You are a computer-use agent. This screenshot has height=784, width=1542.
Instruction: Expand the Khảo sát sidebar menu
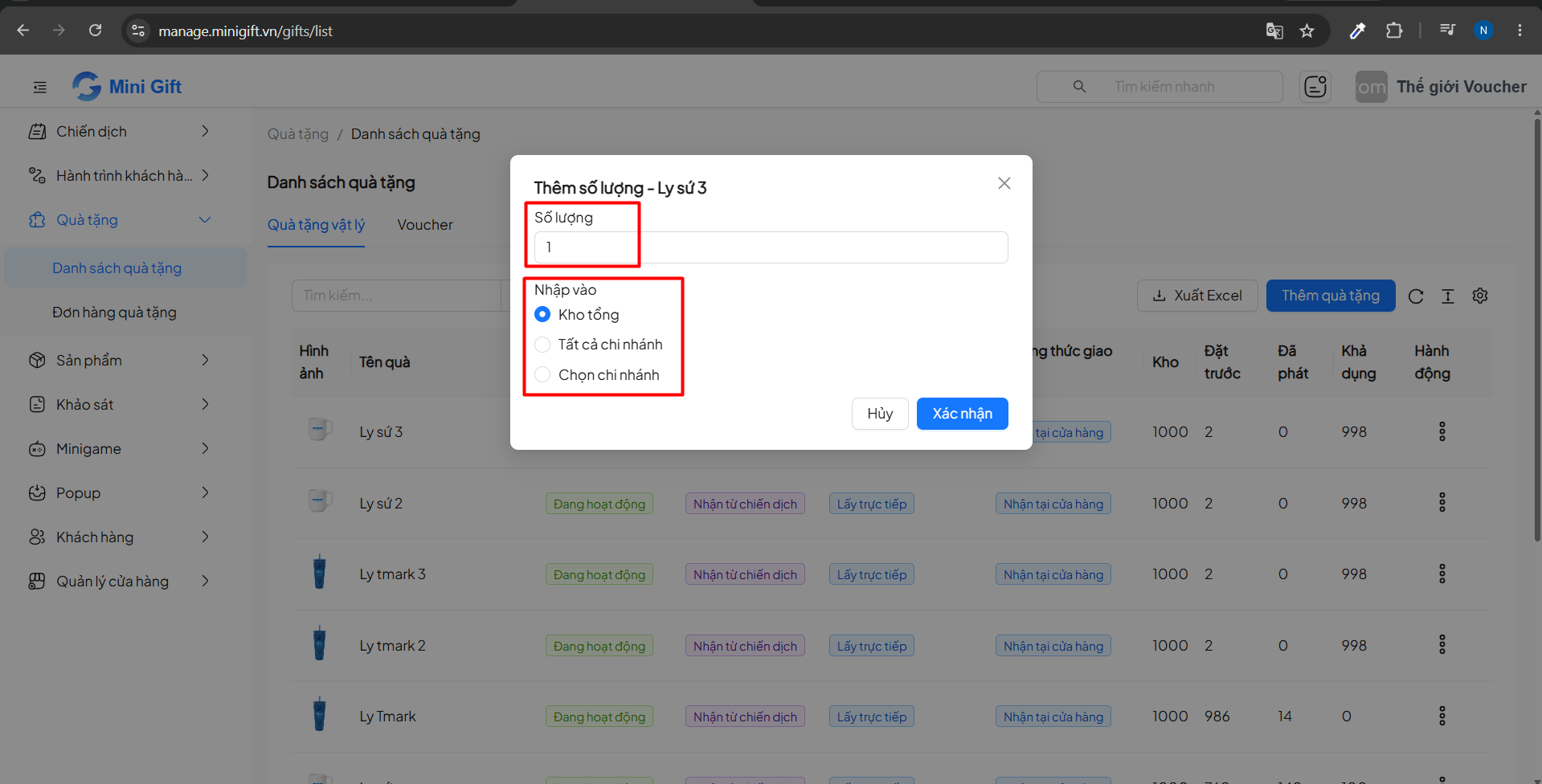point(121,404)
